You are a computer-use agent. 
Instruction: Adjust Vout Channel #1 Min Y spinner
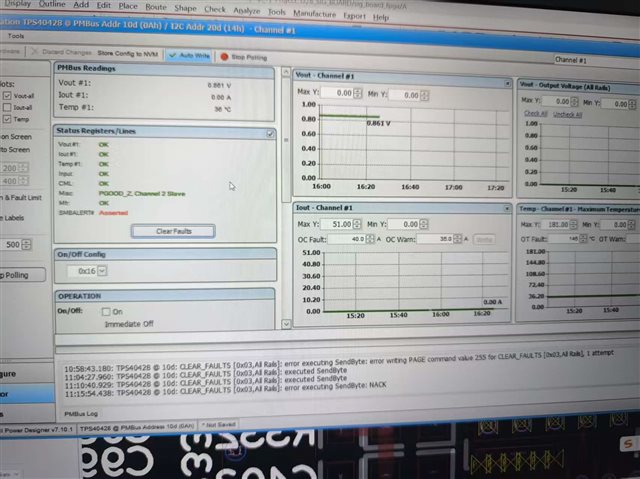[424, 95]
